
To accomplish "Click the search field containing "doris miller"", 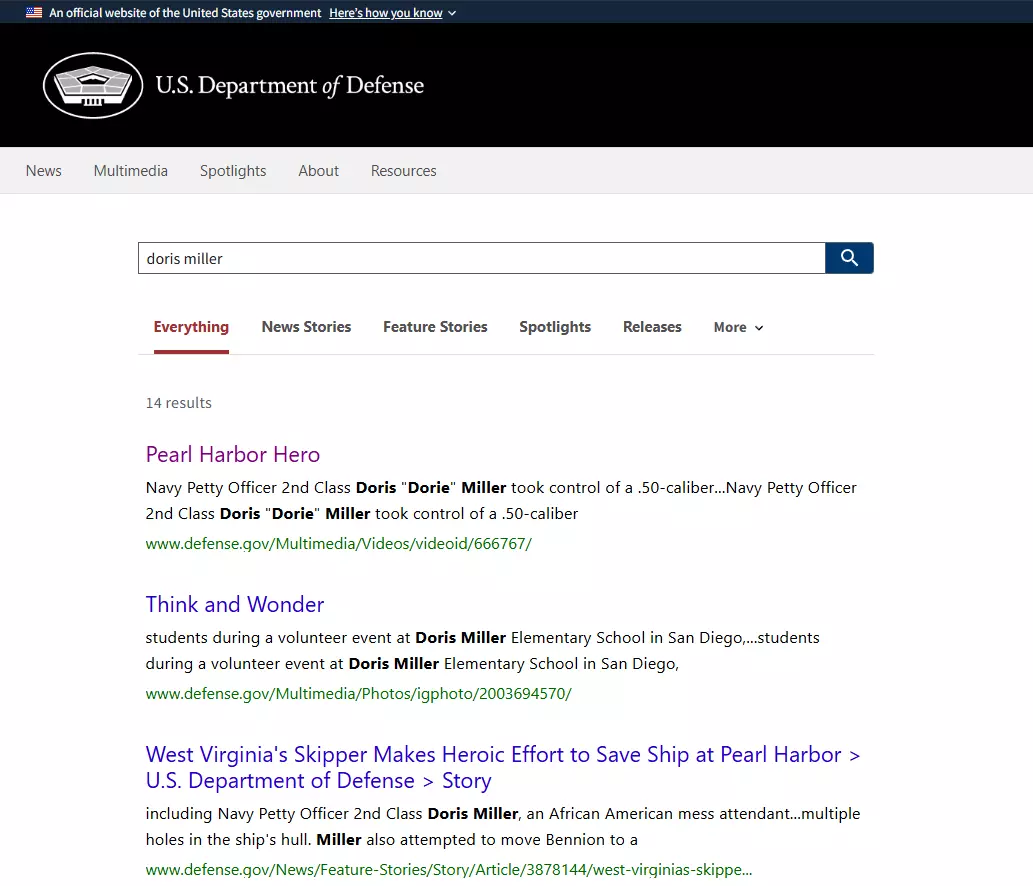I will pos(482,258).
